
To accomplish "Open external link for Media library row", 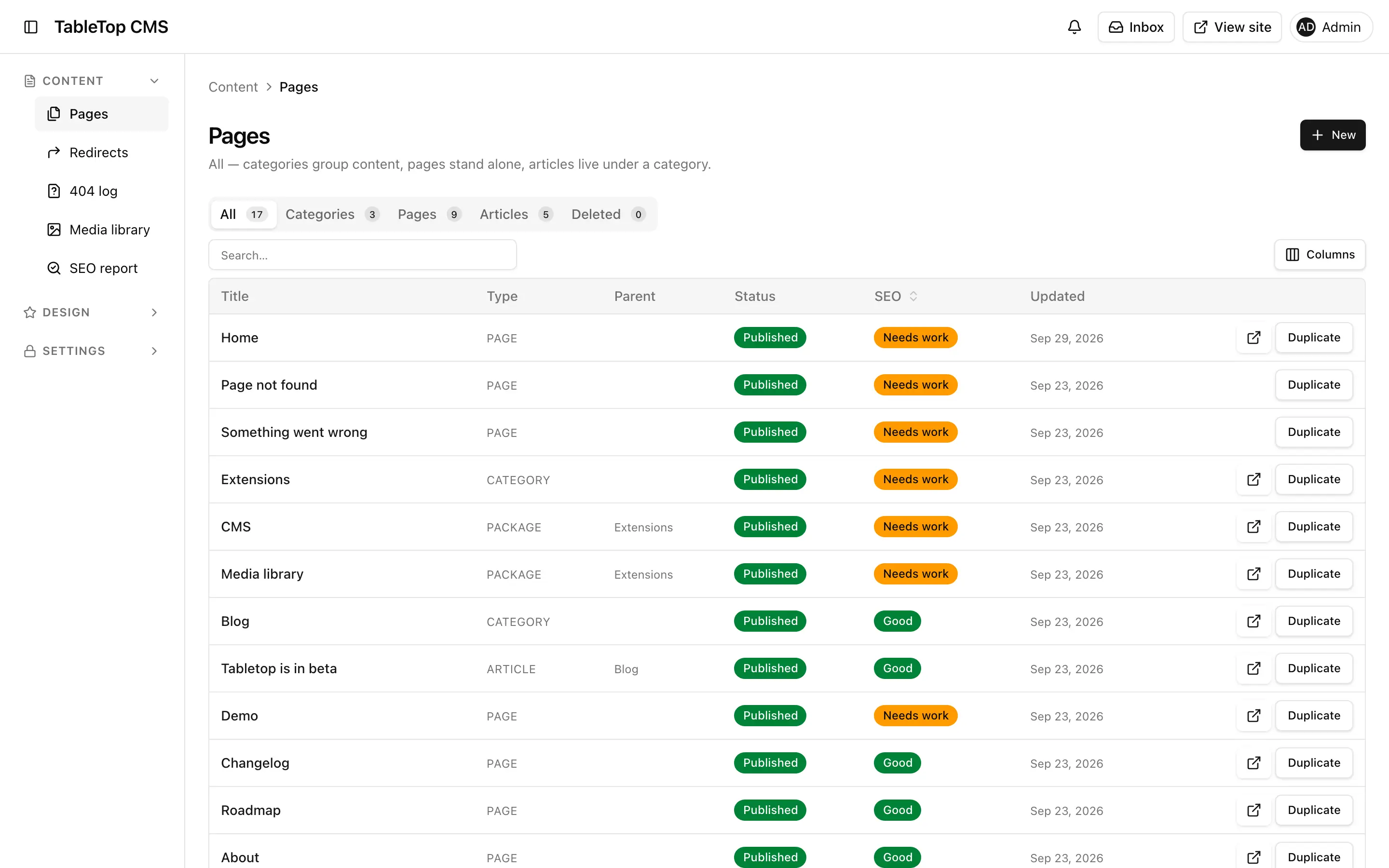I will click(x=1253, y=574).
